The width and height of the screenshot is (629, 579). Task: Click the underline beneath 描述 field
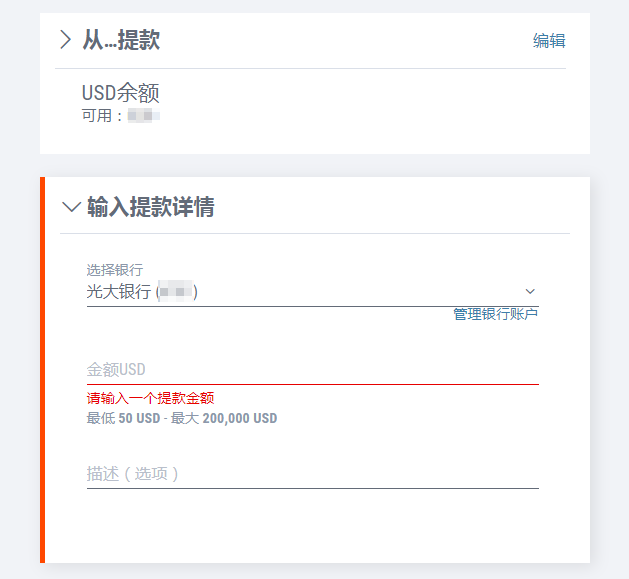point(312,488)
